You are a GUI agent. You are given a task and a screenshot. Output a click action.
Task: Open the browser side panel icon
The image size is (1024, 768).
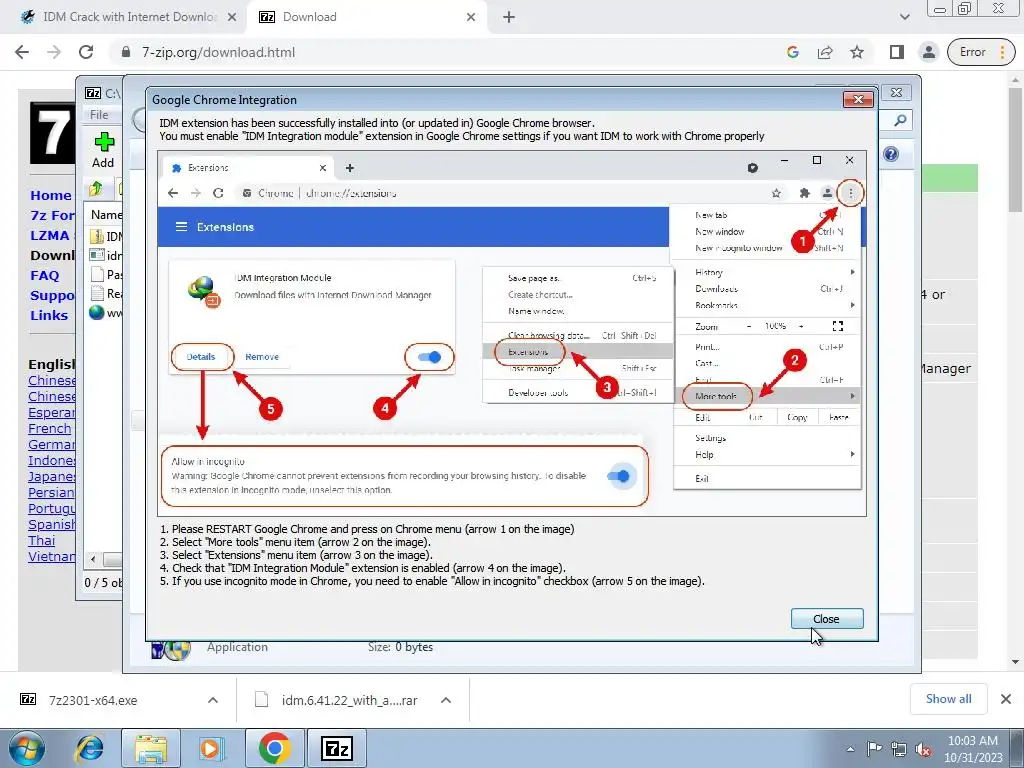pyautogui.click(x=897, y=52)
